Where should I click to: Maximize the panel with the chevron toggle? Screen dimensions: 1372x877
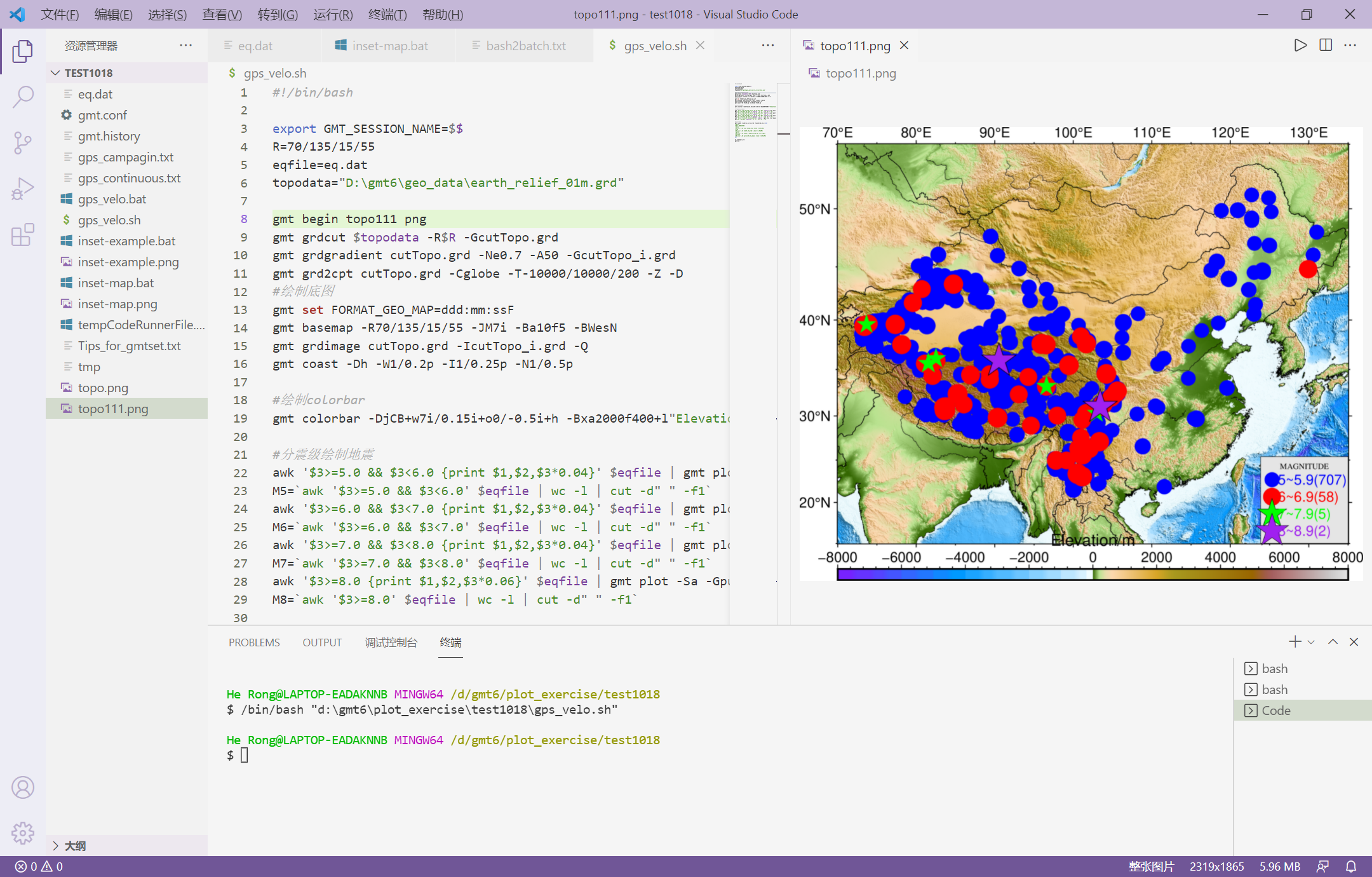(x=1332, y=642)
